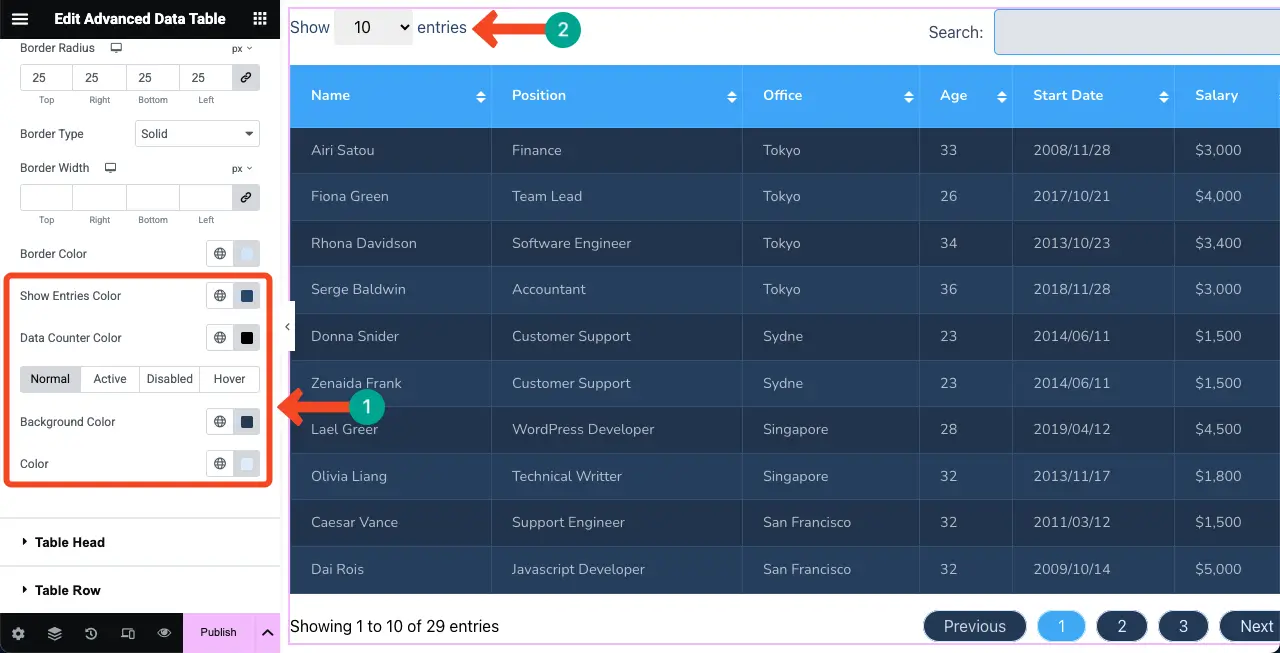Open the Show entries count dropdown
The height and width of the screenshot is (653, 1280).
(373, 28)
